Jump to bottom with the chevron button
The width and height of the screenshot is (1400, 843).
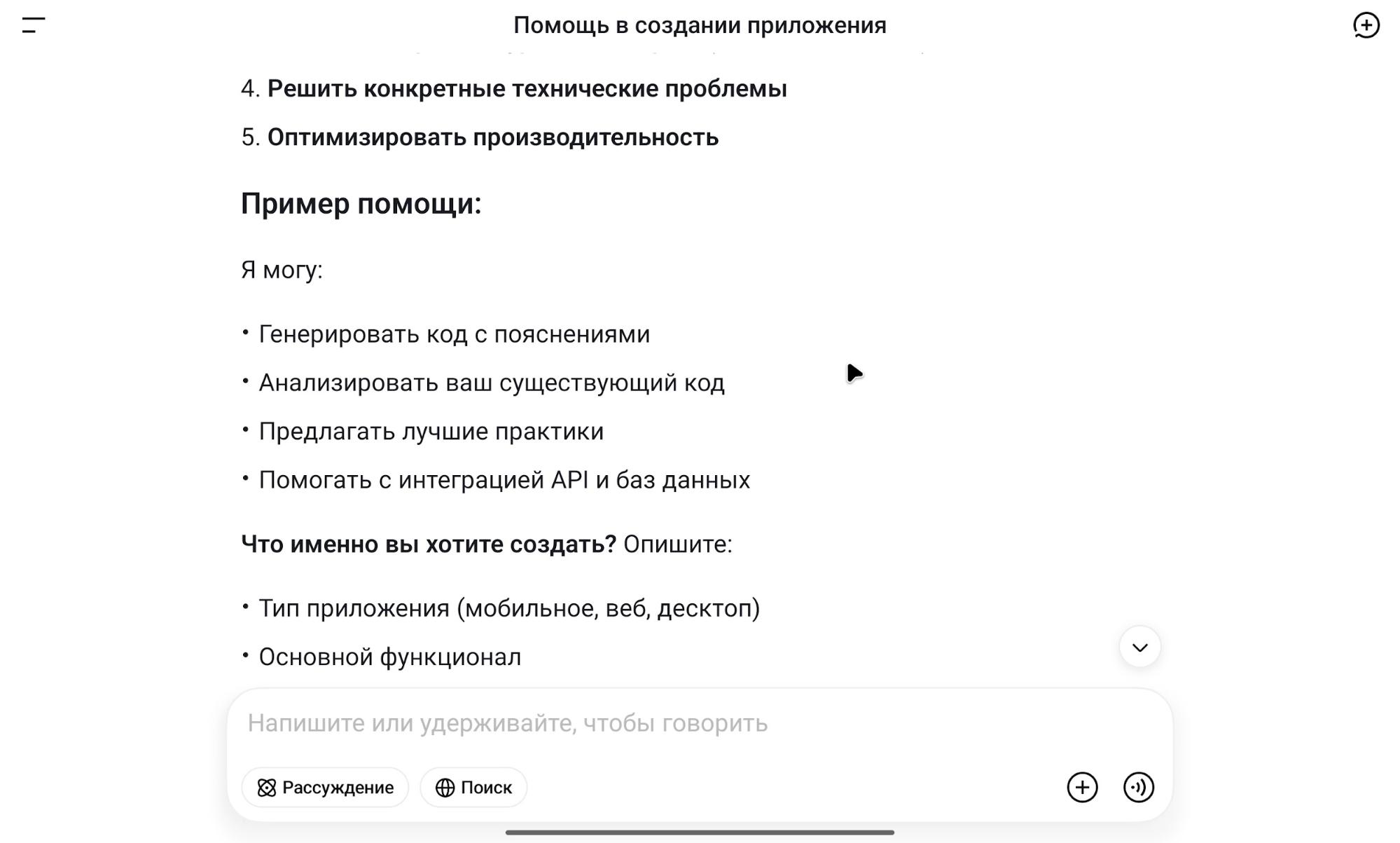(x=1139, y=647)
